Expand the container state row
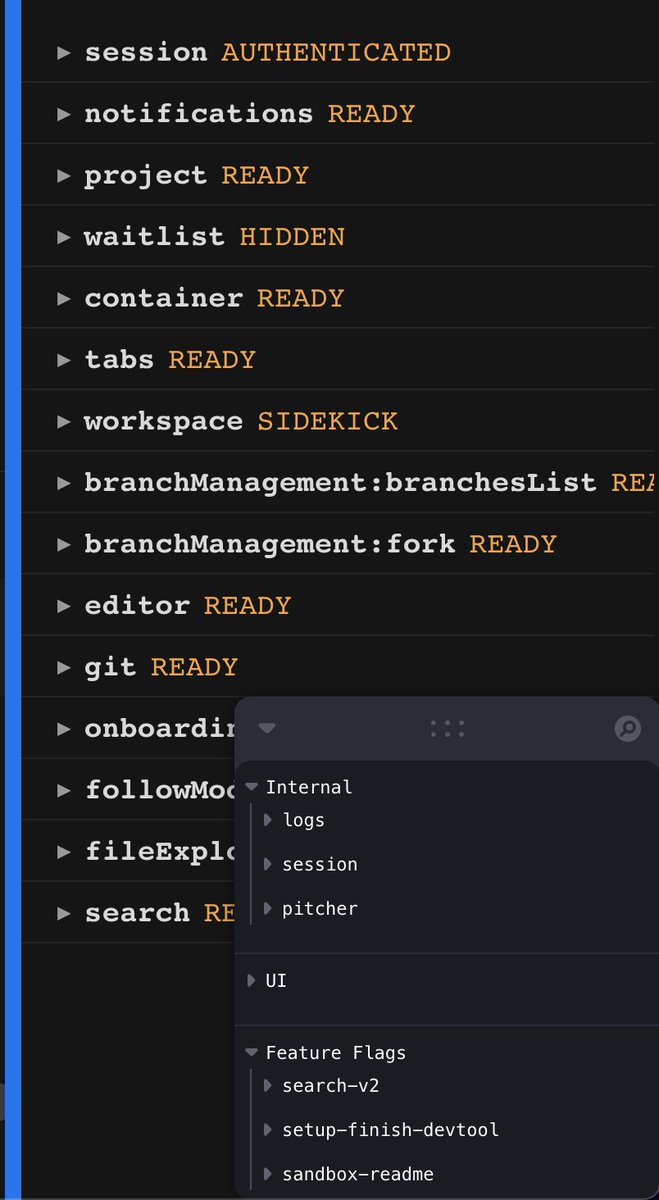659x1200 pixels. 340,298
